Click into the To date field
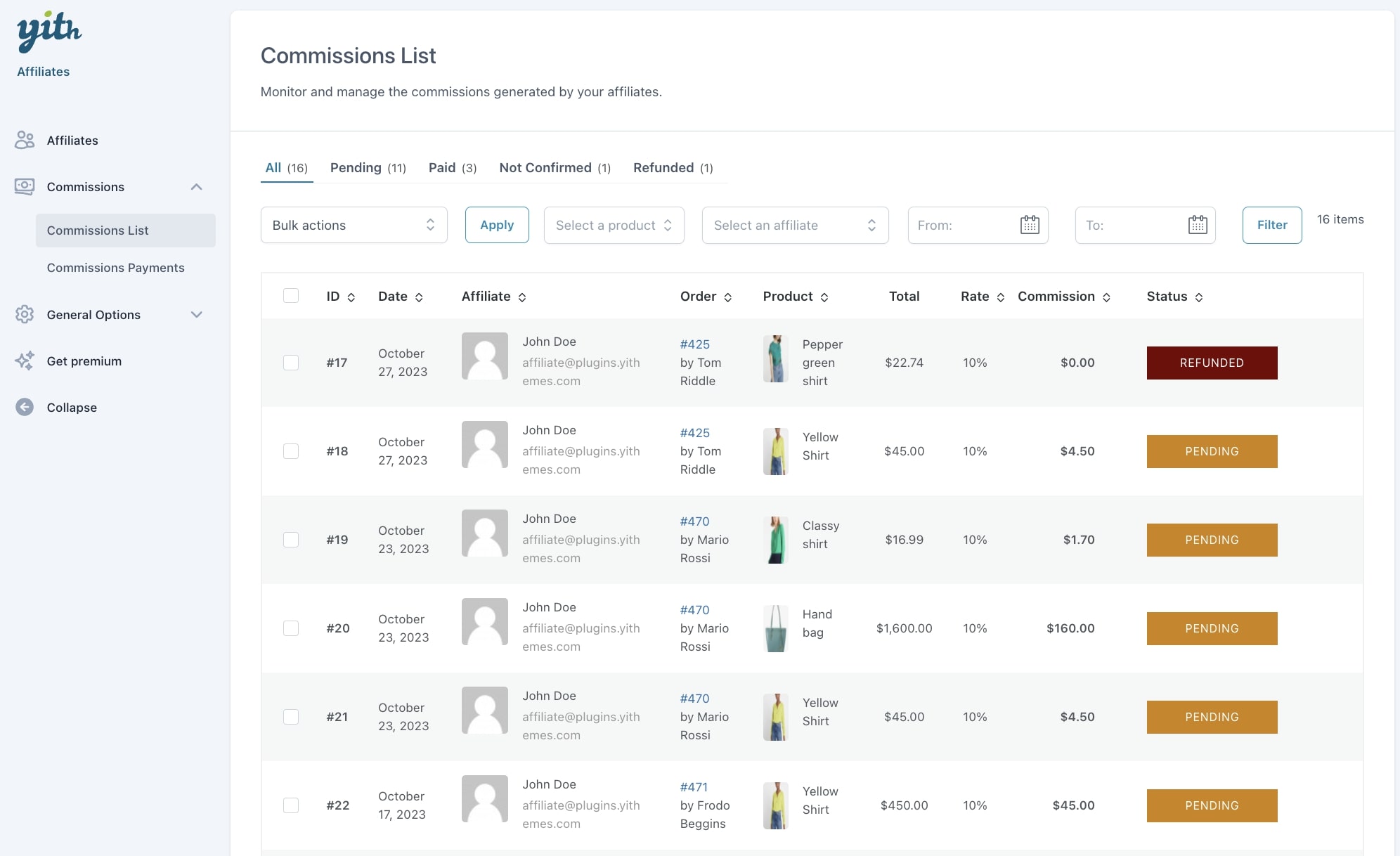The width and height of the screenshot is (1400, 856). point(1146,225)
